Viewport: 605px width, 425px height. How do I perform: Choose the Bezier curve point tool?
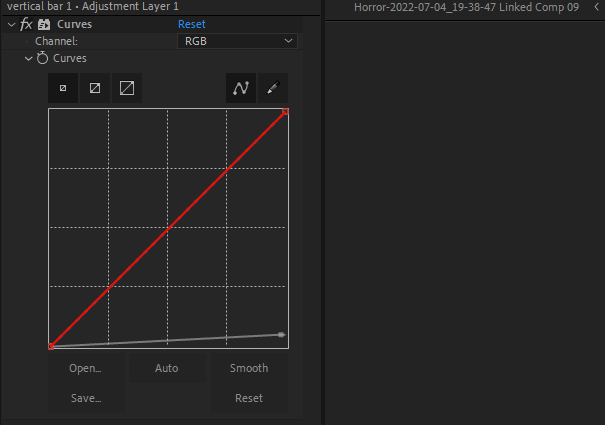[241, 88]
